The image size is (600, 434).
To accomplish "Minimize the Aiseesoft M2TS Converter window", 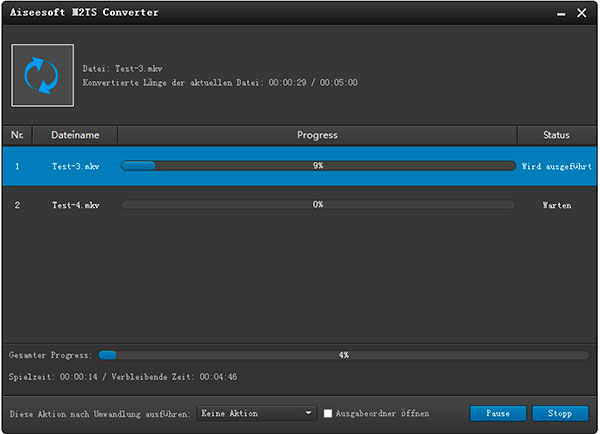I will 561,13.
